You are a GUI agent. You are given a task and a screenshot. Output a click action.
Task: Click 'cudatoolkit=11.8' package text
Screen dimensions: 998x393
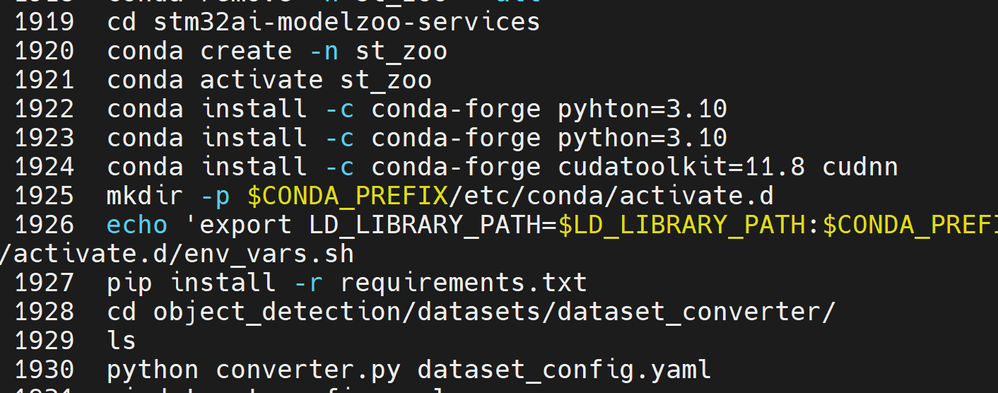tap(681, 167)
